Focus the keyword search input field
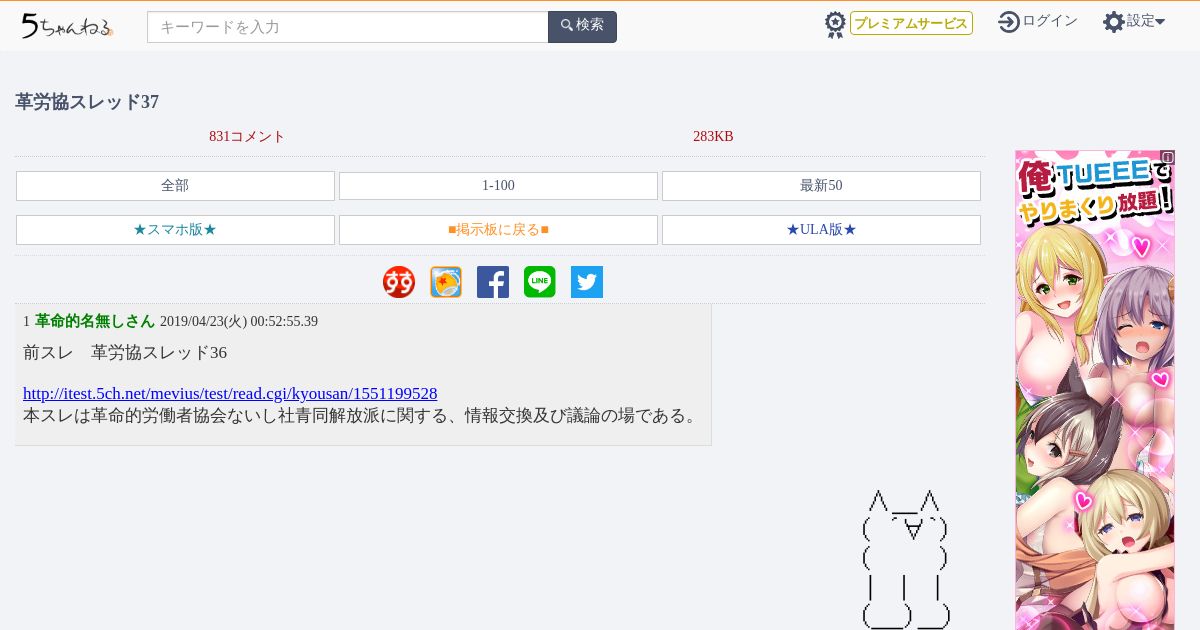The width and height of the screenshot is (1200, 630). coord(347,27)
